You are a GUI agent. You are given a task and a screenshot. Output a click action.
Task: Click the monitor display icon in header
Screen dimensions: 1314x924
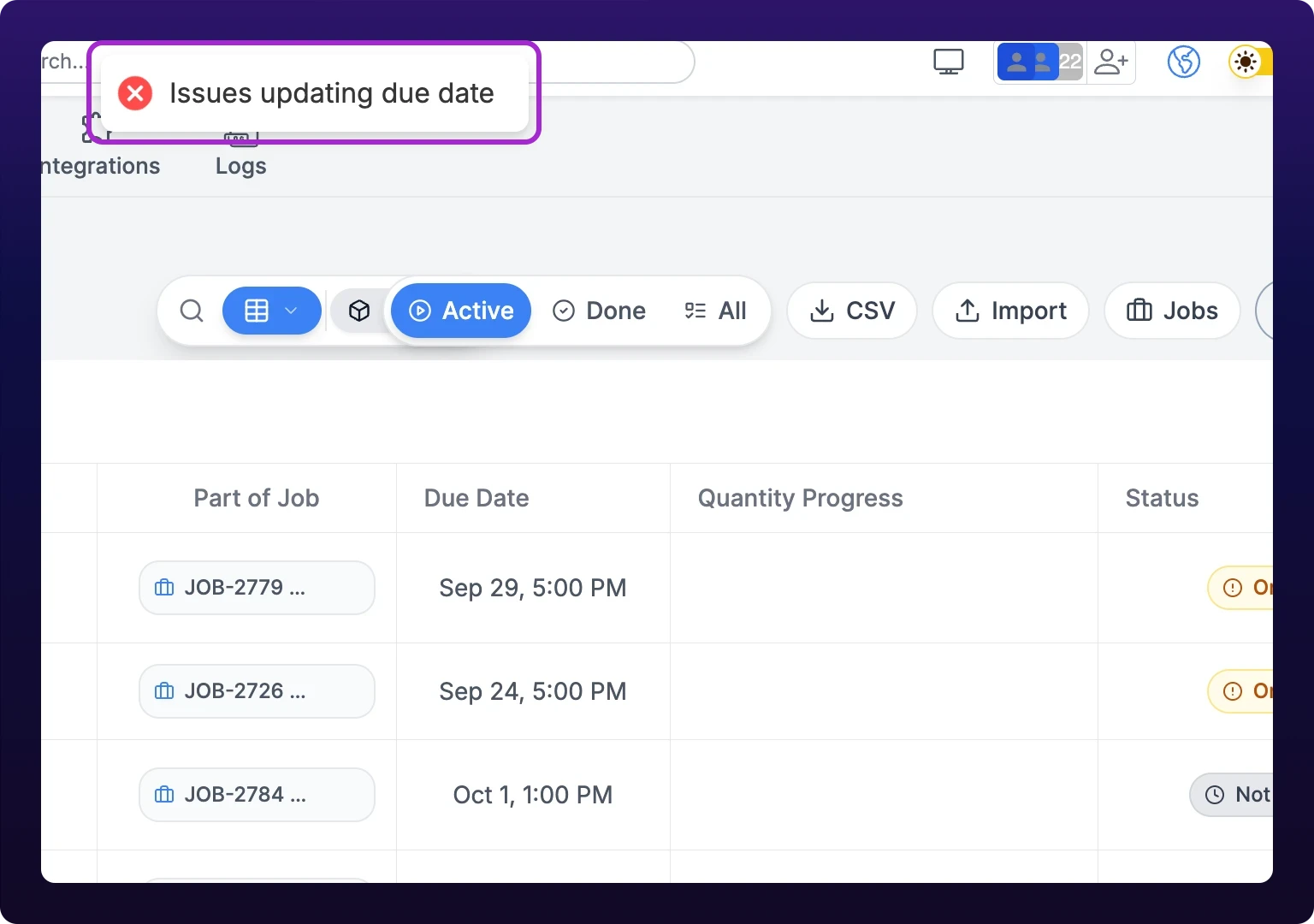[949, 62]
